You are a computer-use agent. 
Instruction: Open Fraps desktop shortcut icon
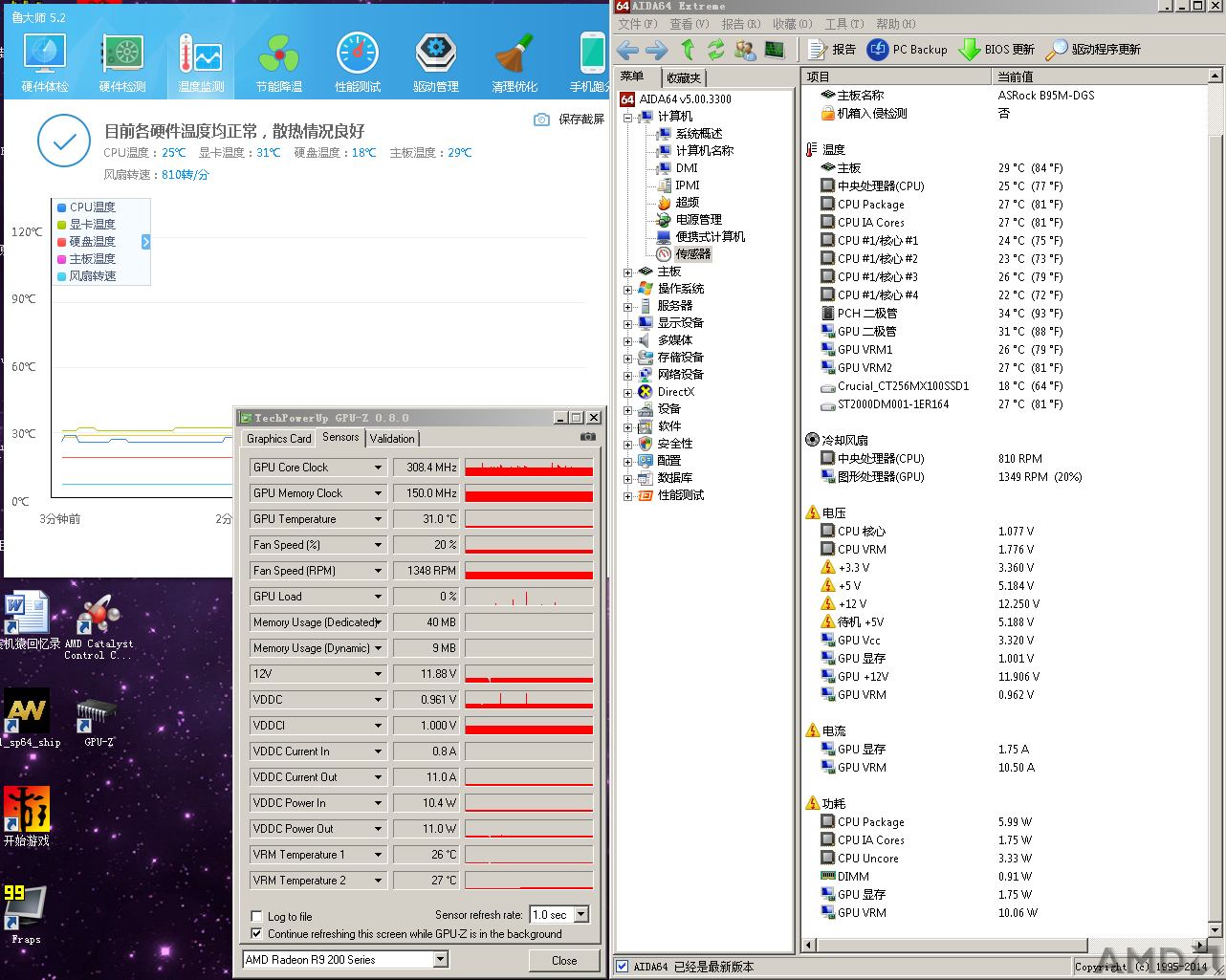(x=25, y=914)
